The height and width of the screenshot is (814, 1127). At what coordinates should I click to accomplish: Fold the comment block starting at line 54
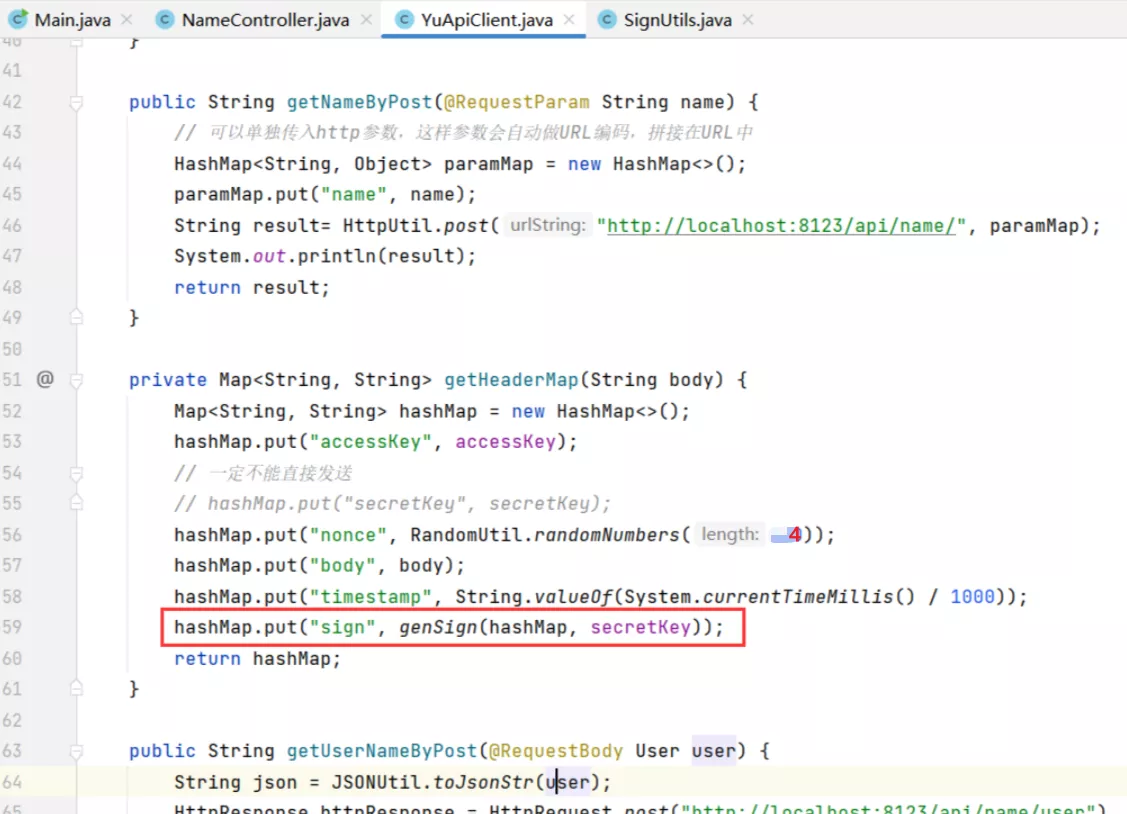(76, 473)
